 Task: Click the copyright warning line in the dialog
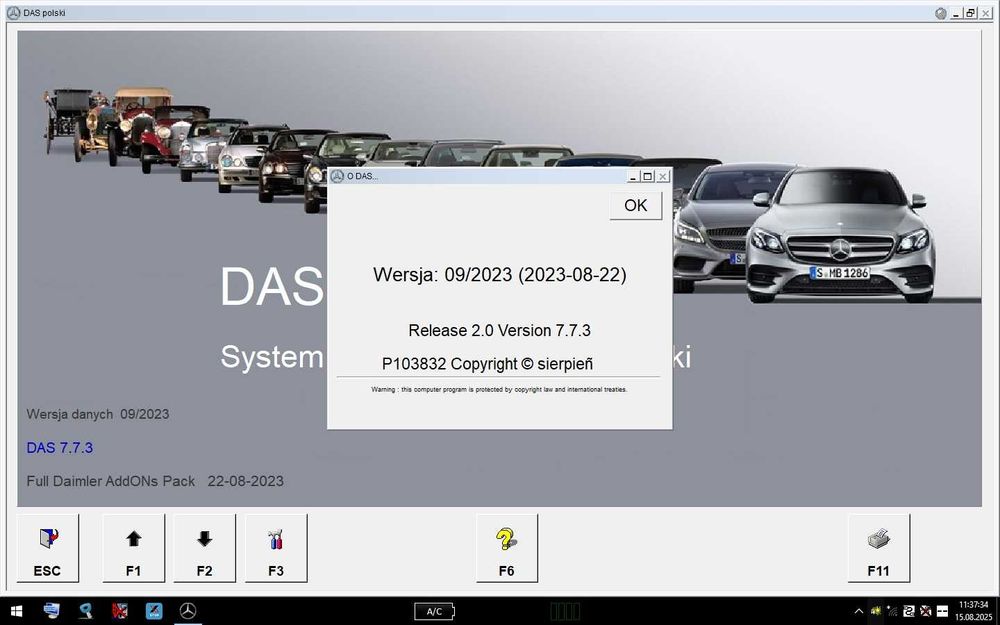coord(499,389)
